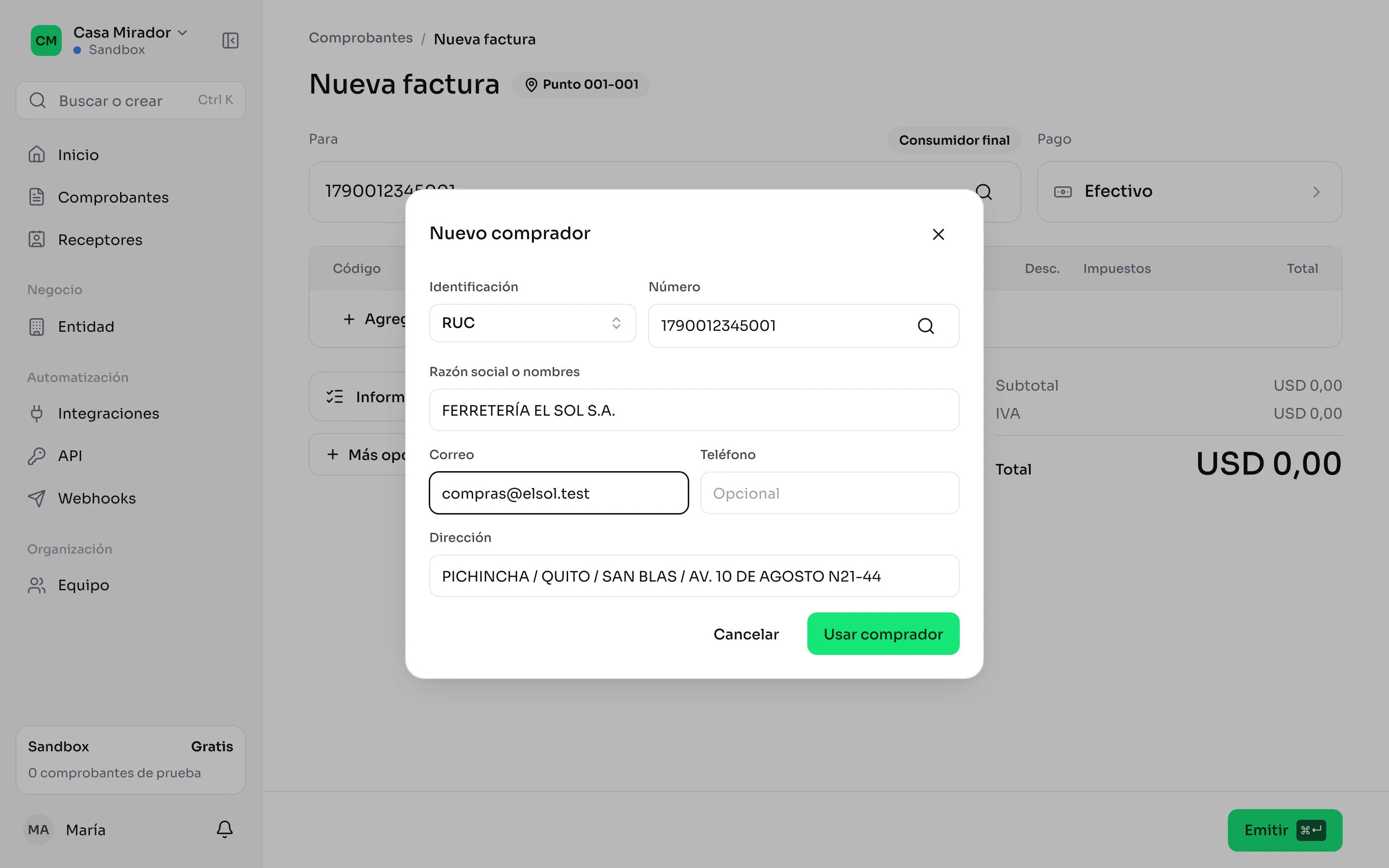Click the Teléfono optional field
Viewport: 1389px width, 868px height.
[x=830, y=492]
